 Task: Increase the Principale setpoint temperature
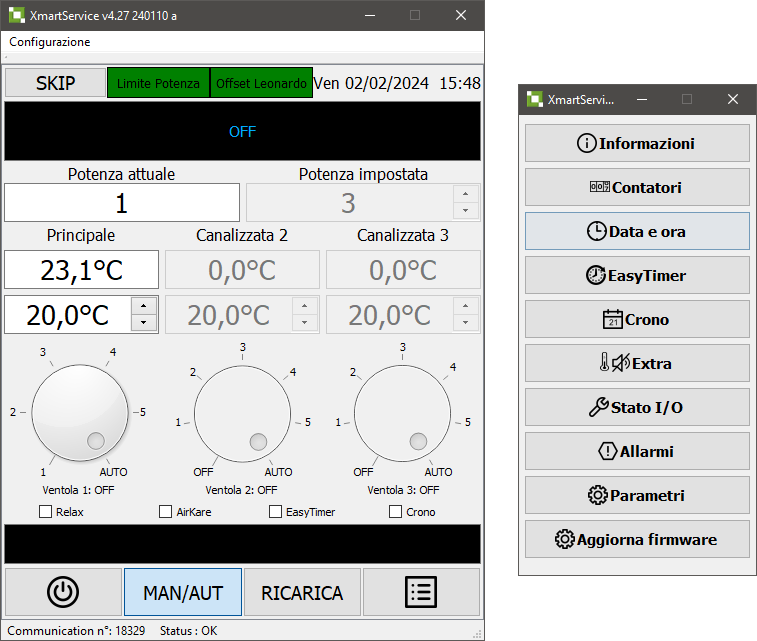(145, 306)
